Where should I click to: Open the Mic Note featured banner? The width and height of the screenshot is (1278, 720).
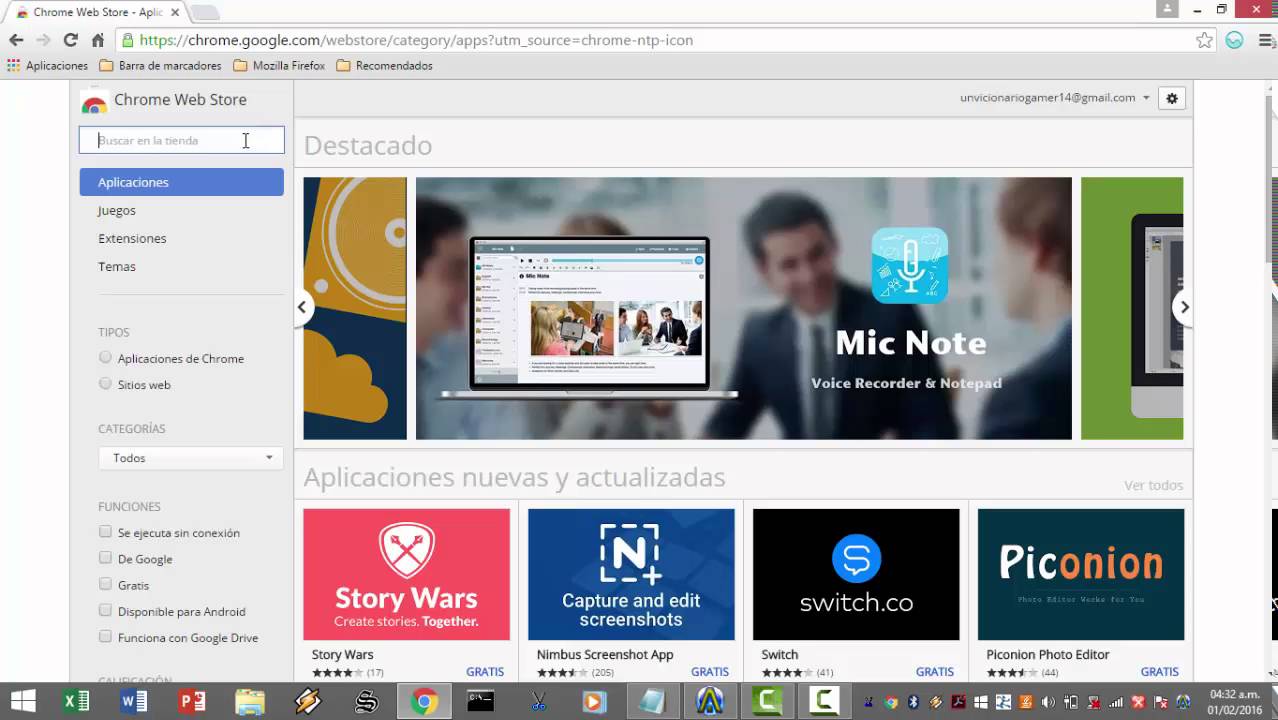point(743,308)
